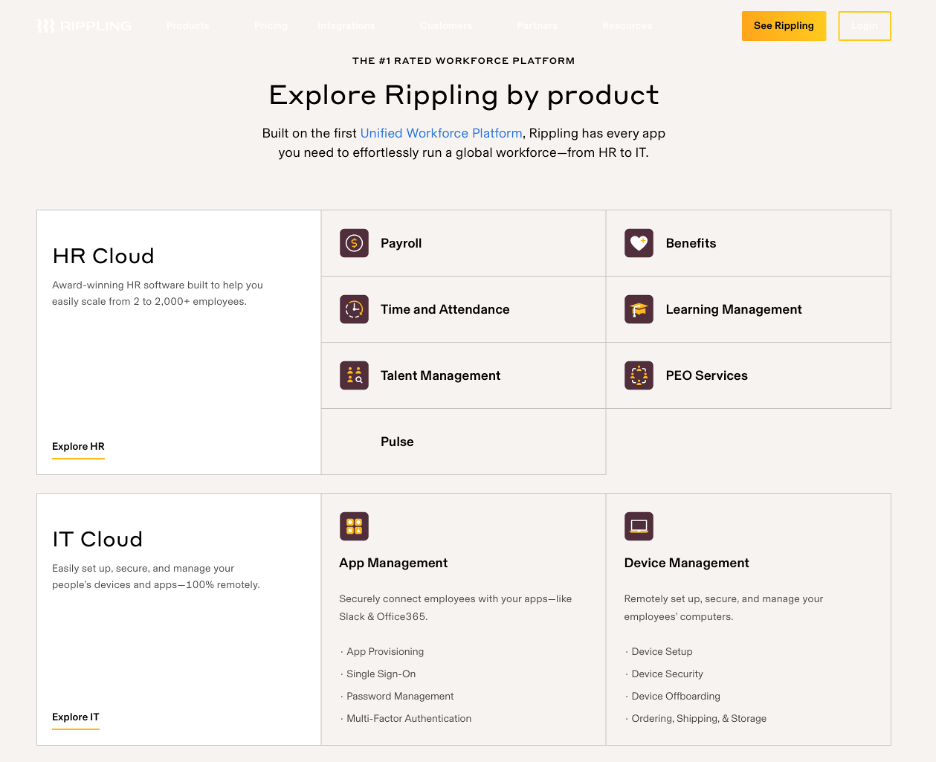This screenshot has width=936, height=762.
Task: Open the Customers navigation item
Action: 446,26
